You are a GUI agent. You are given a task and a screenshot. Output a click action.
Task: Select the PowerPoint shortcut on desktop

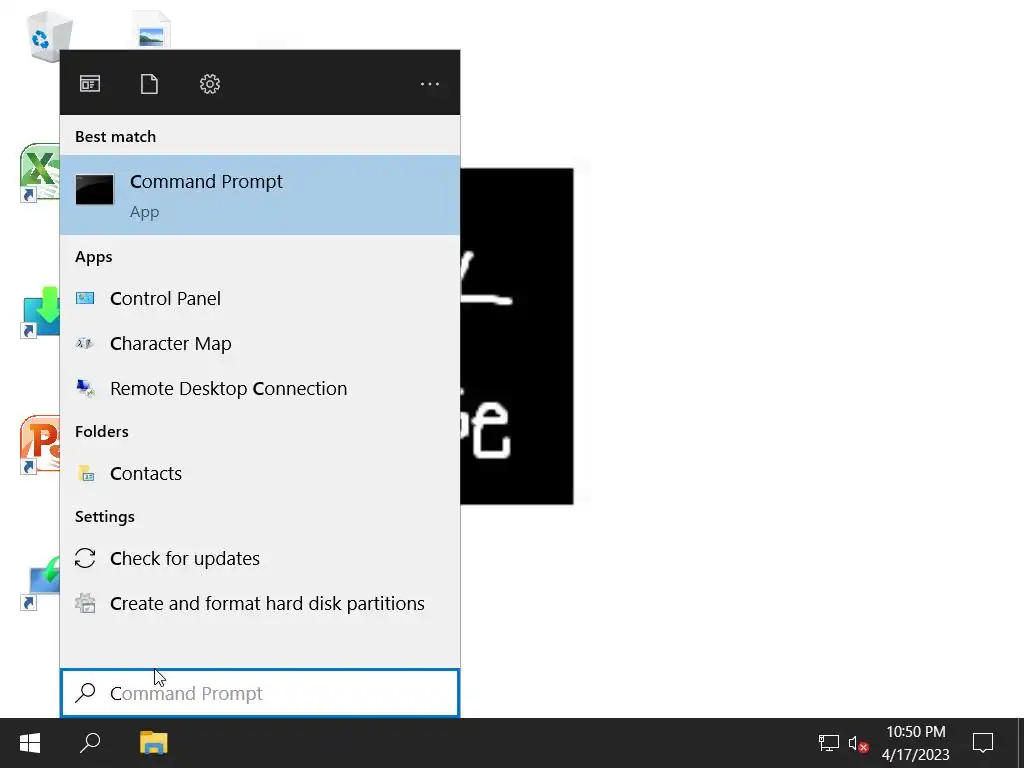coord(40,445)
